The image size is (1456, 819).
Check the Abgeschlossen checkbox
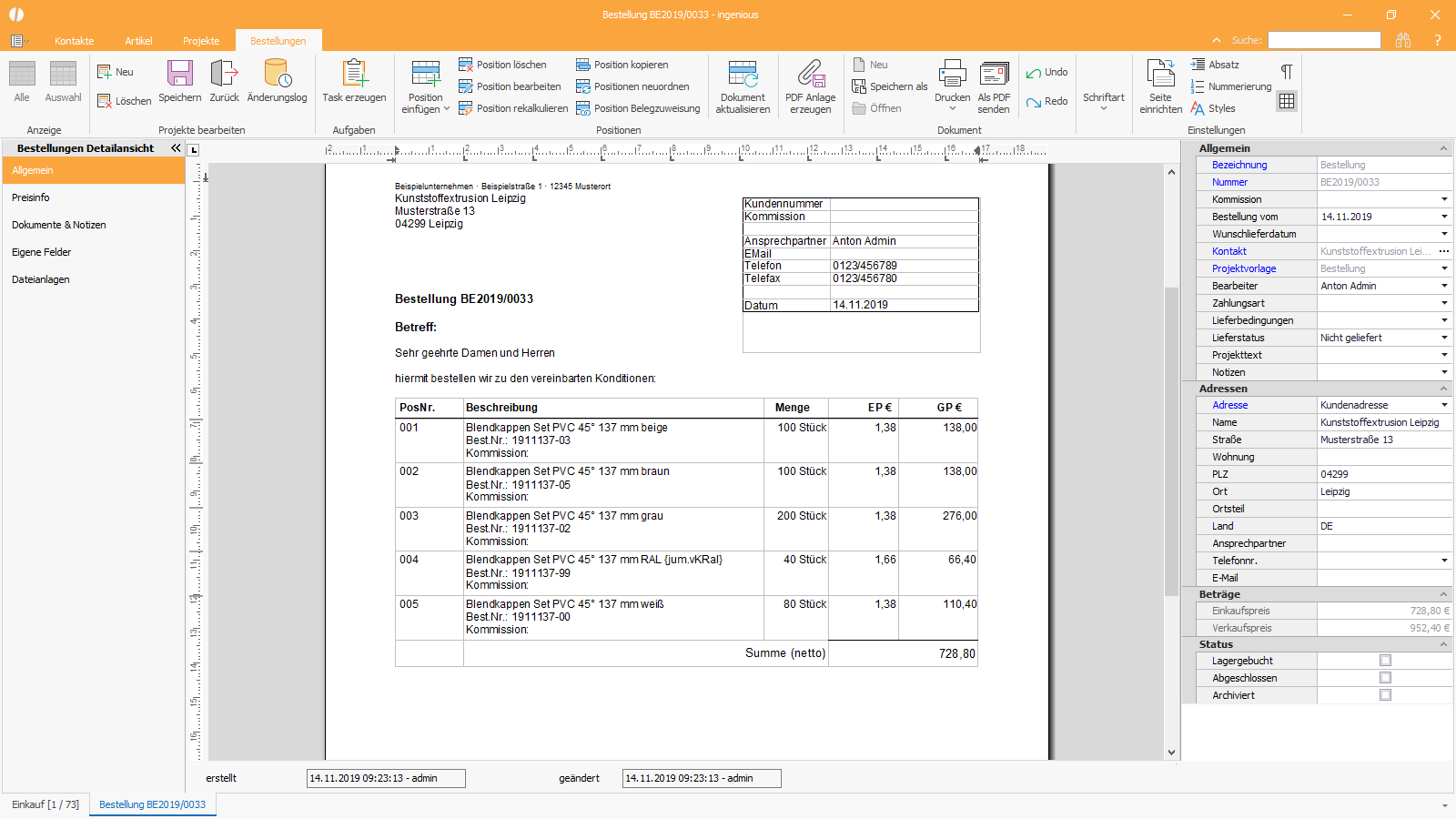click(1385, 678)
